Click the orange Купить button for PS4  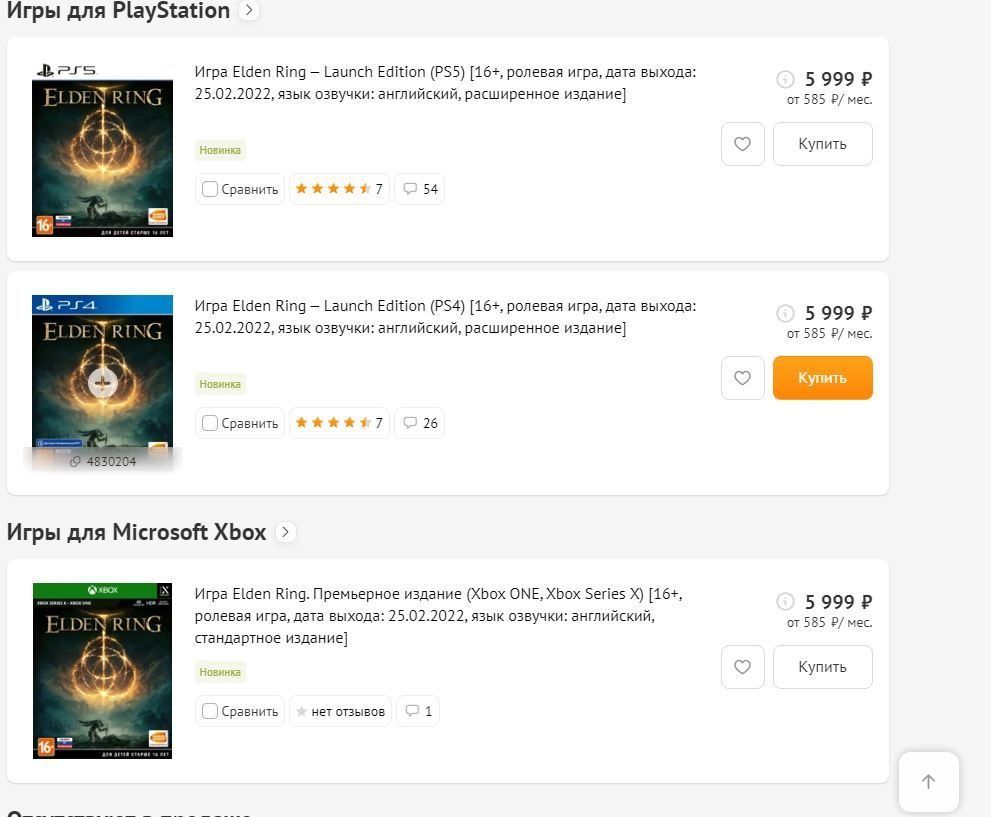(x=822, y=378)
